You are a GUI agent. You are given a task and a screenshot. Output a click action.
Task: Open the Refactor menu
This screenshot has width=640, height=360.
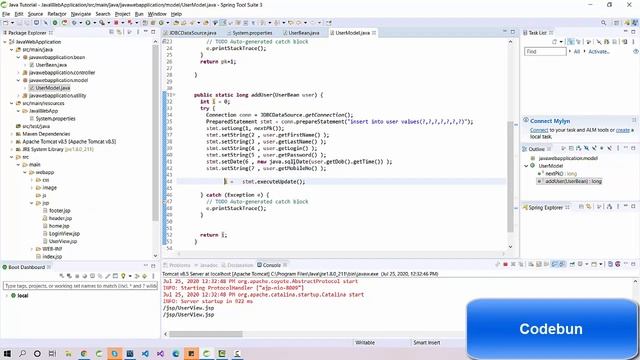coord(57,14)
